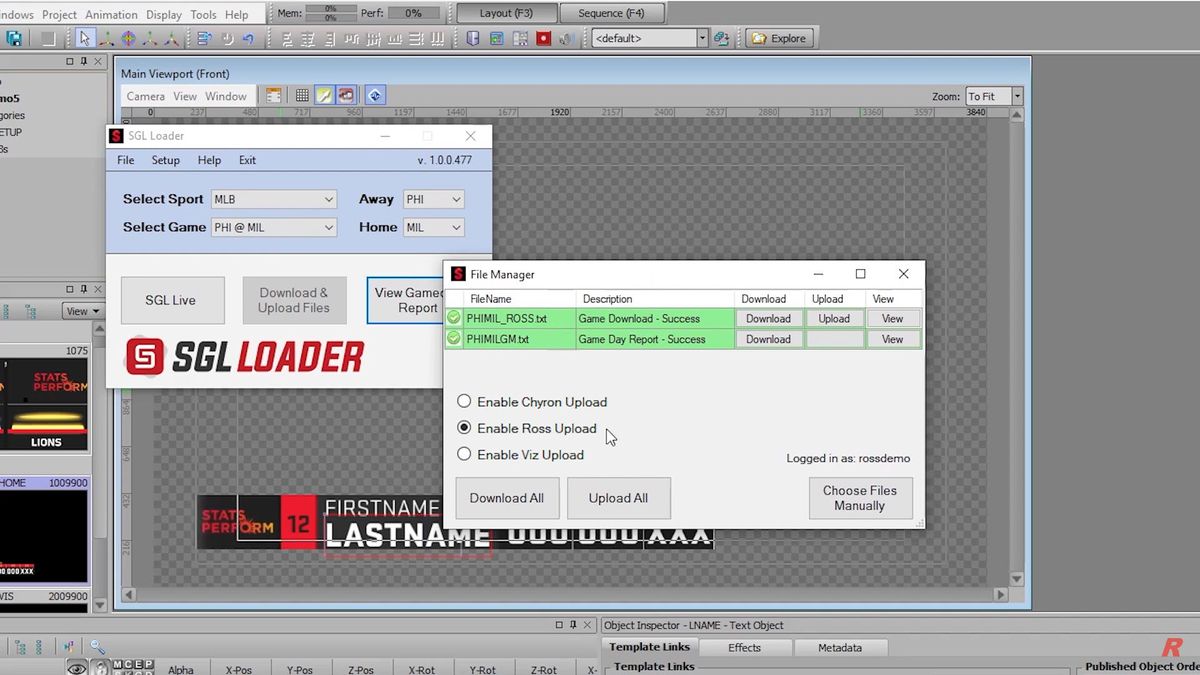Select the Enable Viz Upload option

click(464, 455)
